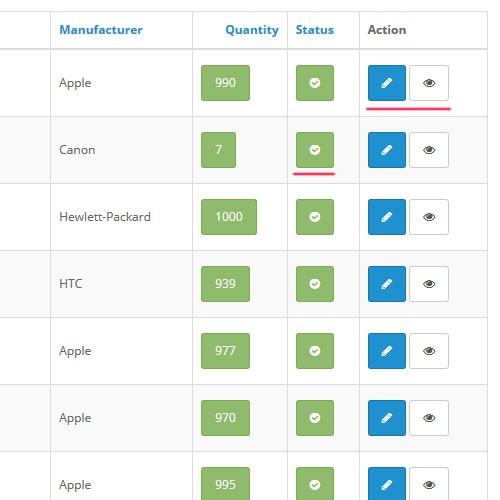Edit the Hewlett-Packard product row
The width and height of the screenshot is (500, 500).
pos(387,217)
